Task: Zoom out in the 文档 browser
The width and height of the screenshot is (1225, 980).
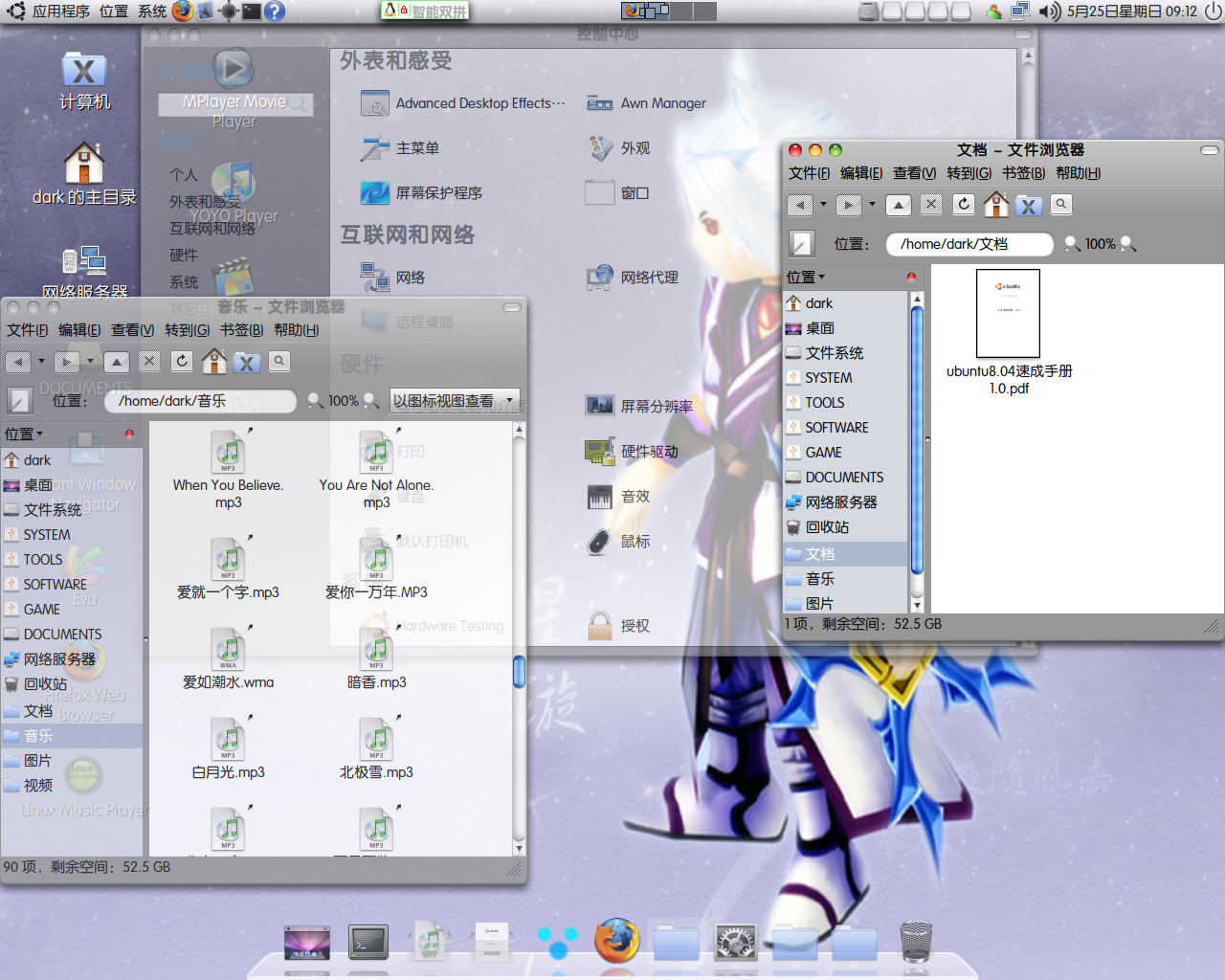Action: click(1072, 244)
